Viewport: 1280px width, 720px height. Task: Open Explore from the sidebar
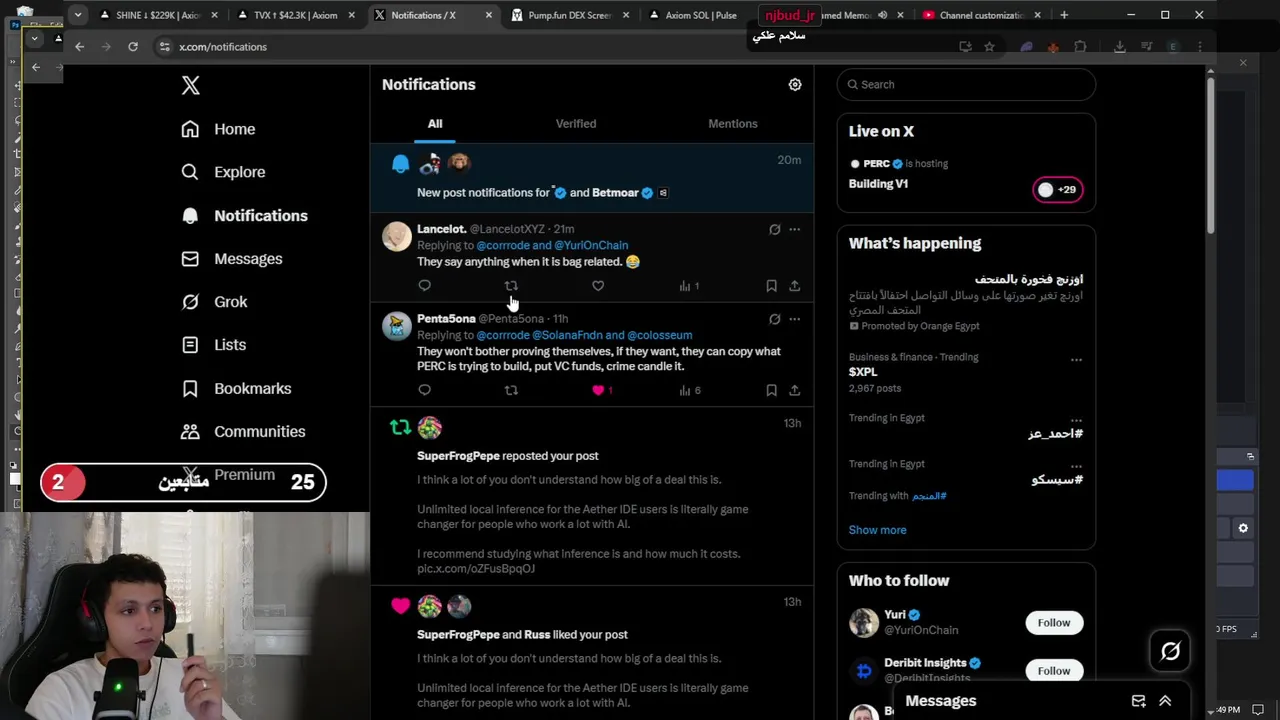point(223,172)
